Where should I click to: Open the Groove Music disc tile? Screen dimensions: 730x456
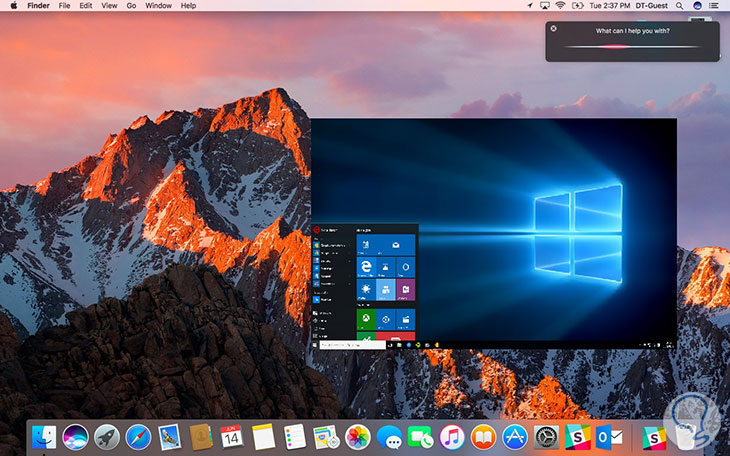click(x=386, y=319)
